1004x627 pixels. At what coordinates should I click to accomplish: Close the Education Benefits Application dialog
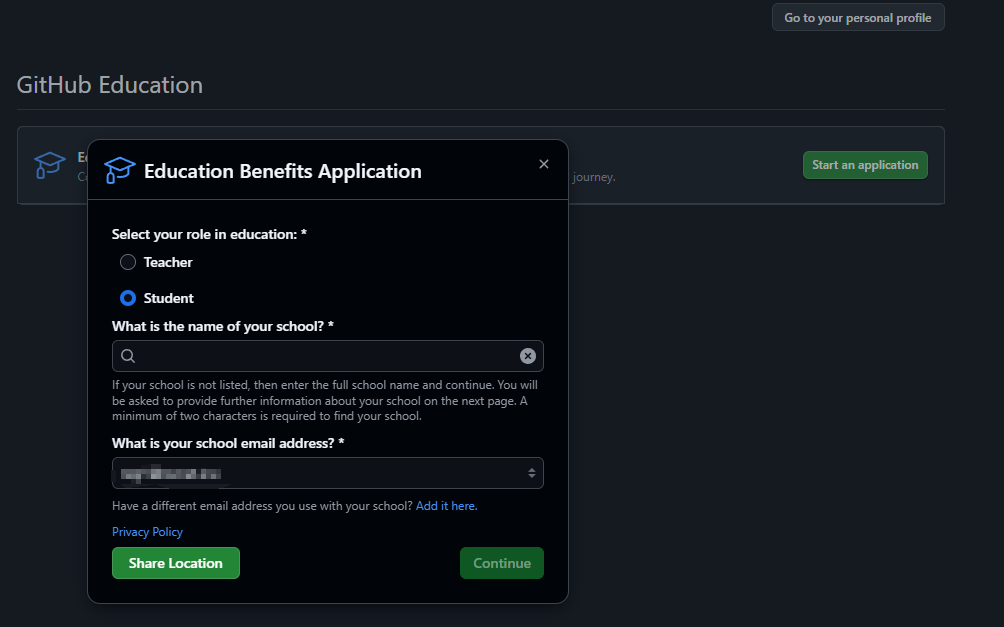click(x=544, y=165)
